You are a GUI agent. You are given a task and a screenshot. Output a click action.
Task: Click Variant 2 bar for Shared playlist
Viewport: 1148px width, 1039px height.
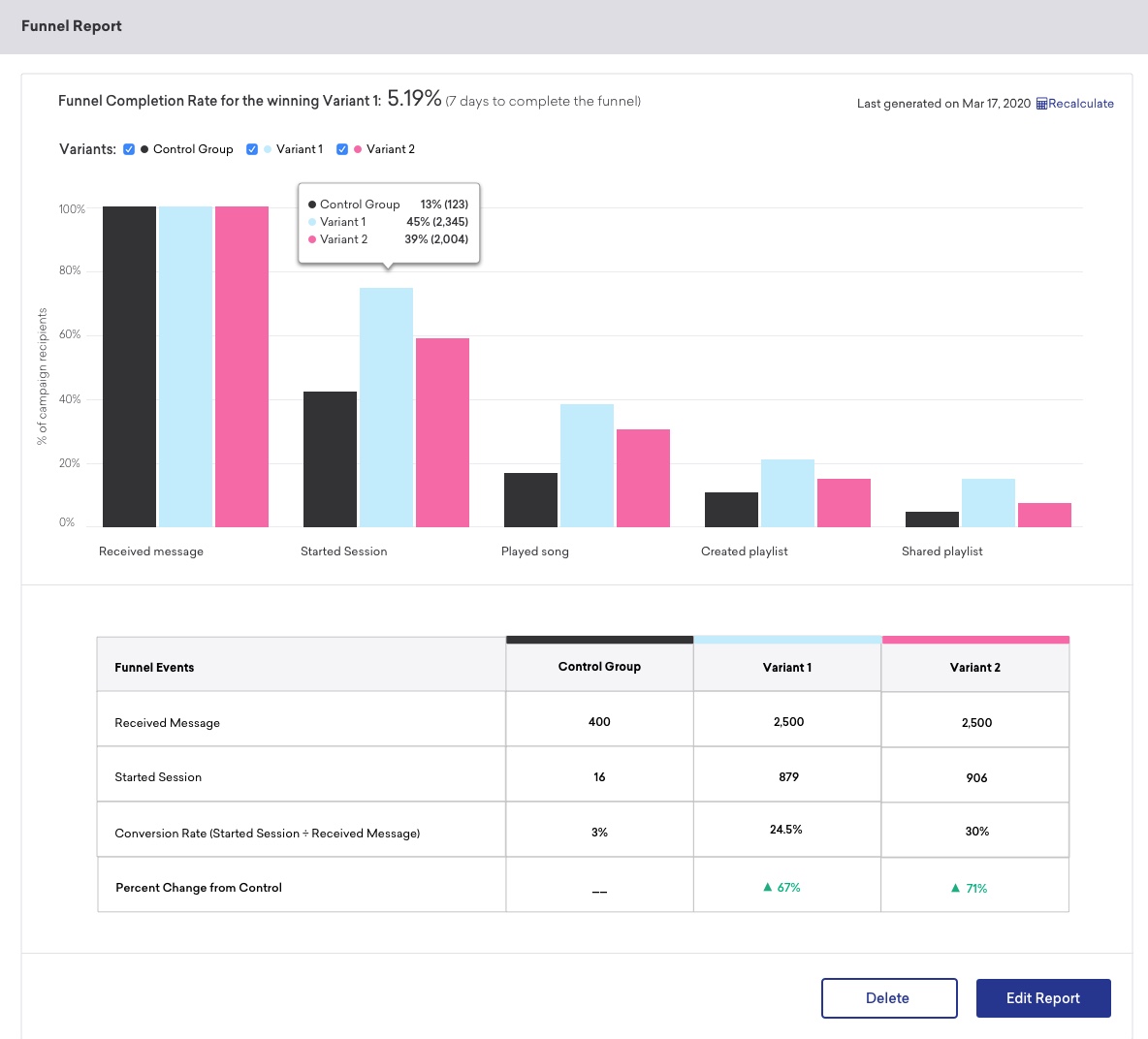1044,515
